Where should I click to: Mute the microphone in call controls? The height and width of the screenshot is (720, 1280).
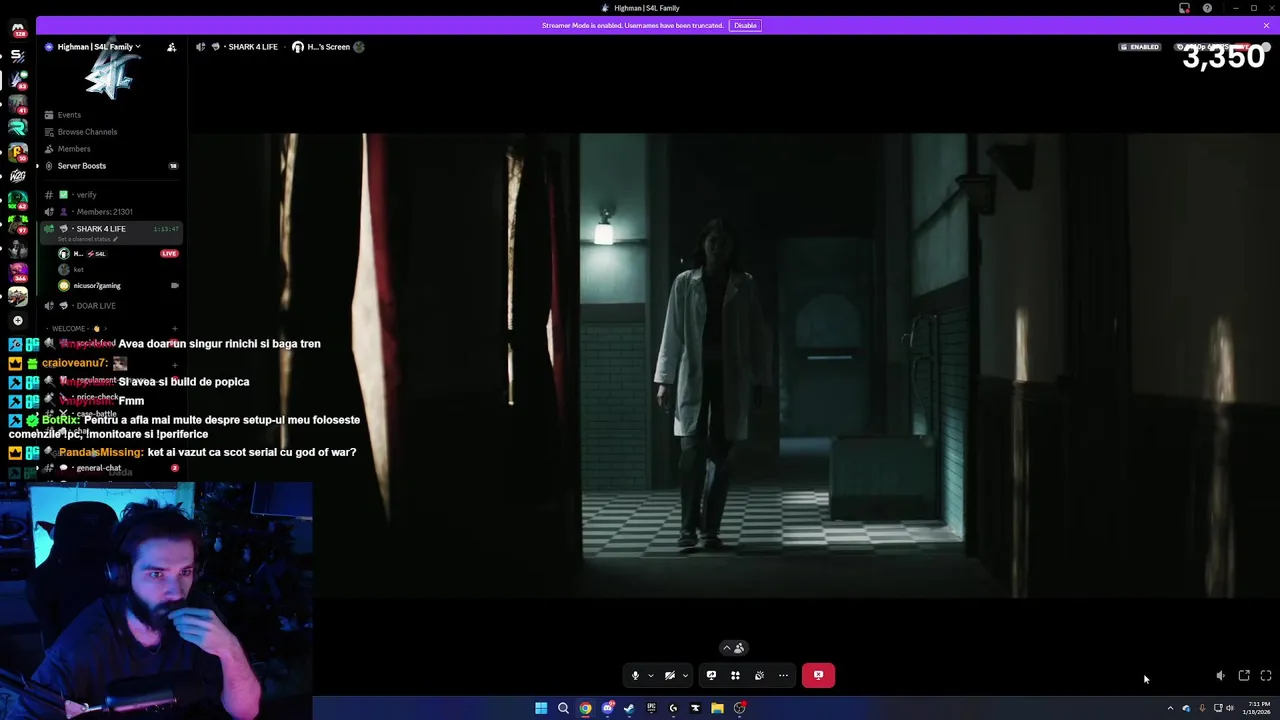point(635,675)
